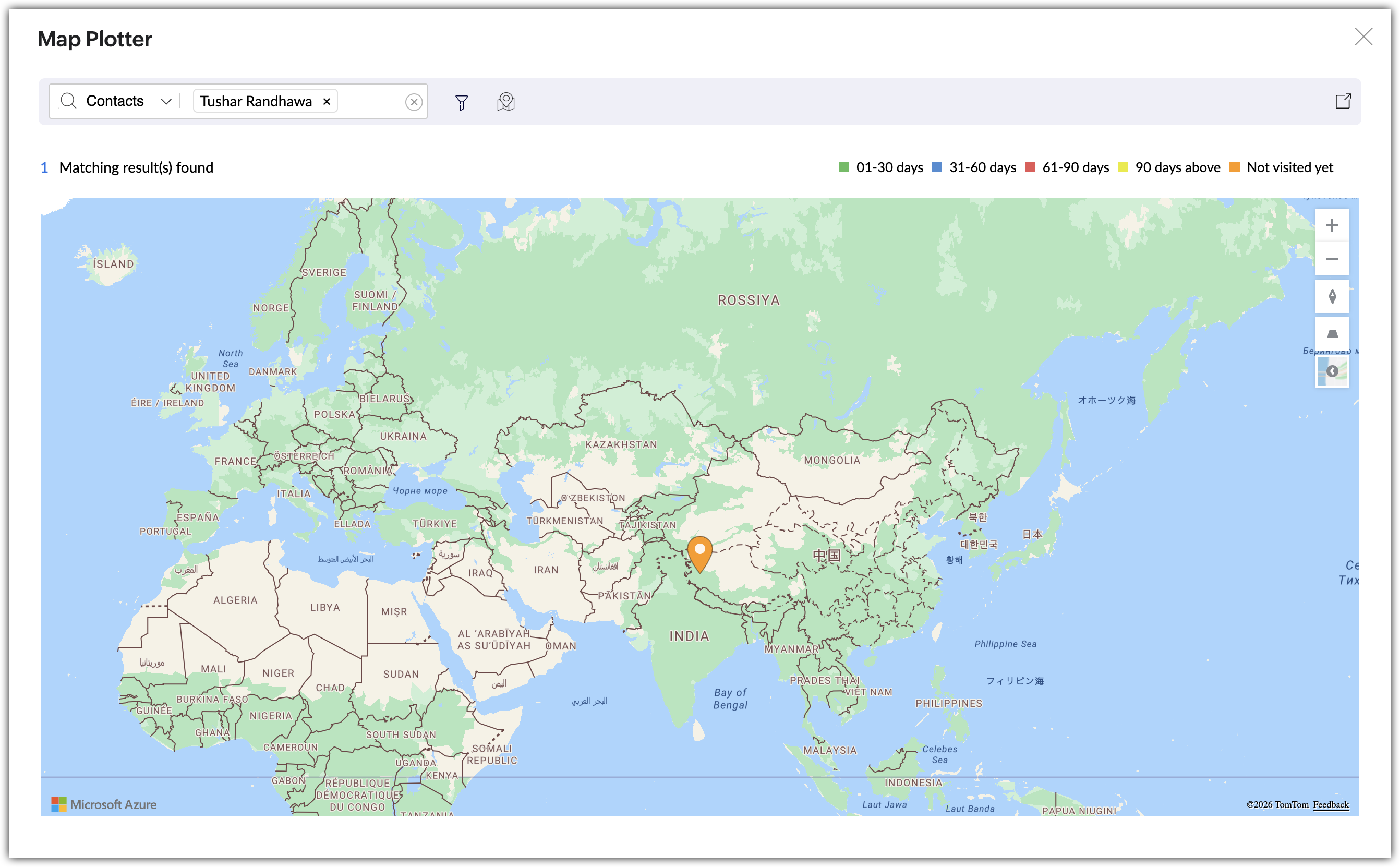Open map in a new window
The height and width of the screenshot is (867, 1400).
[x=1343, y=101]
